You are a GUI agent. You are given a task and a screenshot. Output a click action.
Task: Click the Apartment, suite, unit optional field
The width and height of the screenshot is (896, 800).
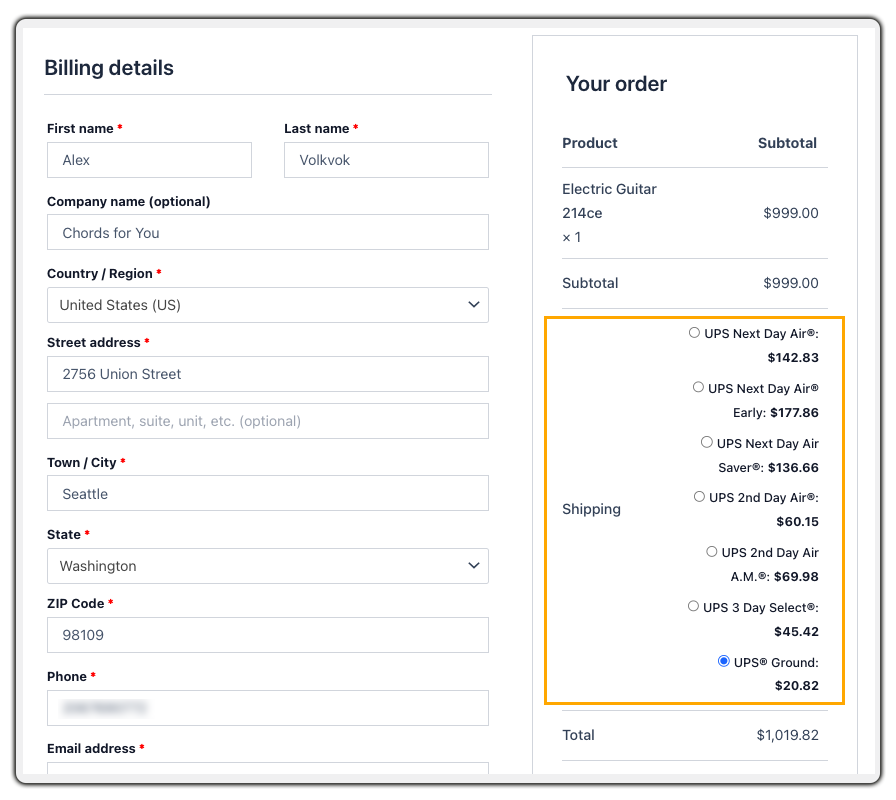tap(267, 421)
